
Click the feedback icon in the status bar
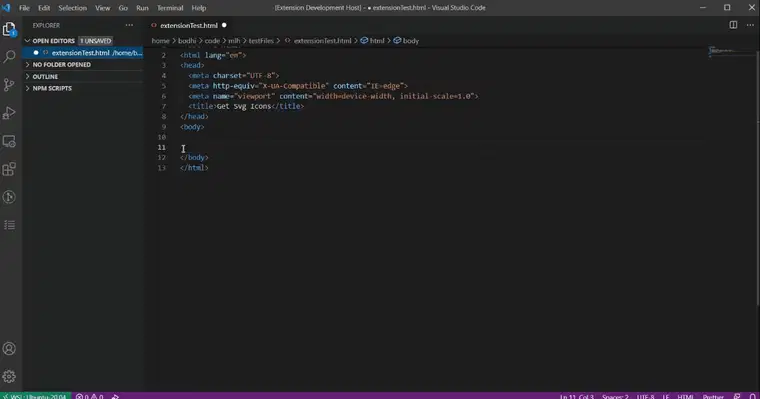click(737, 396)
